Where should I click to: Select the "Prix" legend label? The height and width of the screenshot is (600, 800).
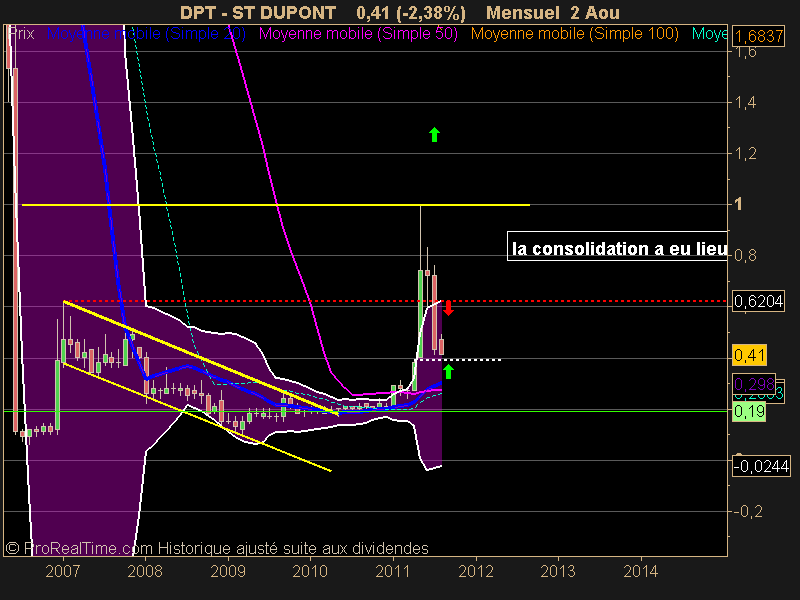21,34
